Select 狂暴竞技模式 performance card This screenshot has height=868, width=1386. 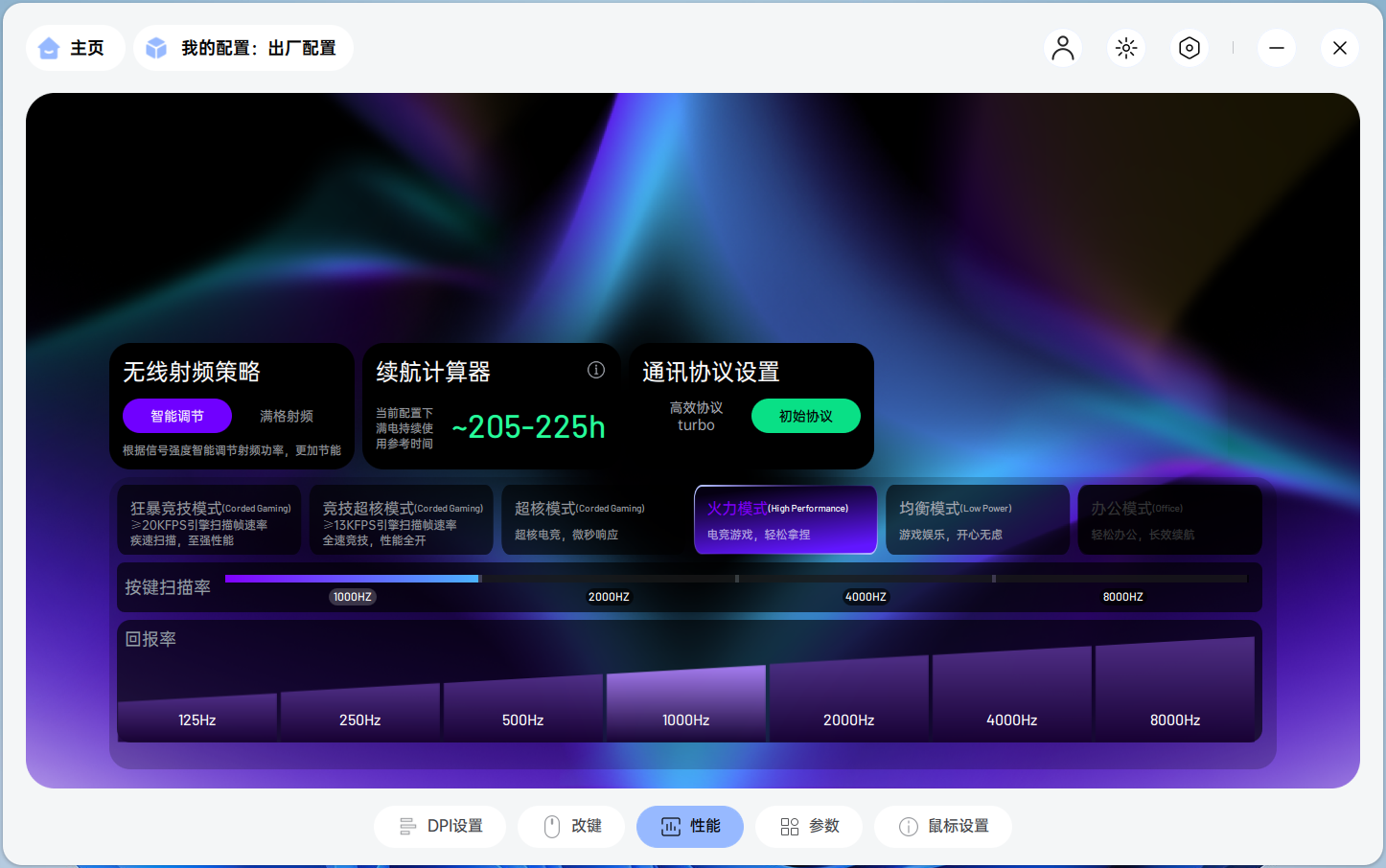[210, 519]
